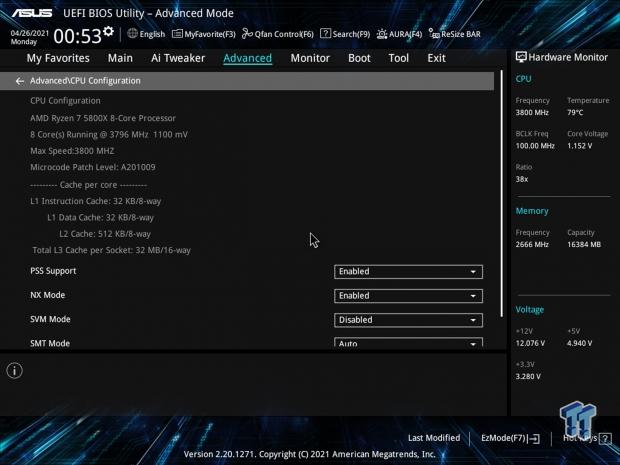Click the Memory section heading
The width and height of the screenshot is (620, 465).
(x=532, y=211)
